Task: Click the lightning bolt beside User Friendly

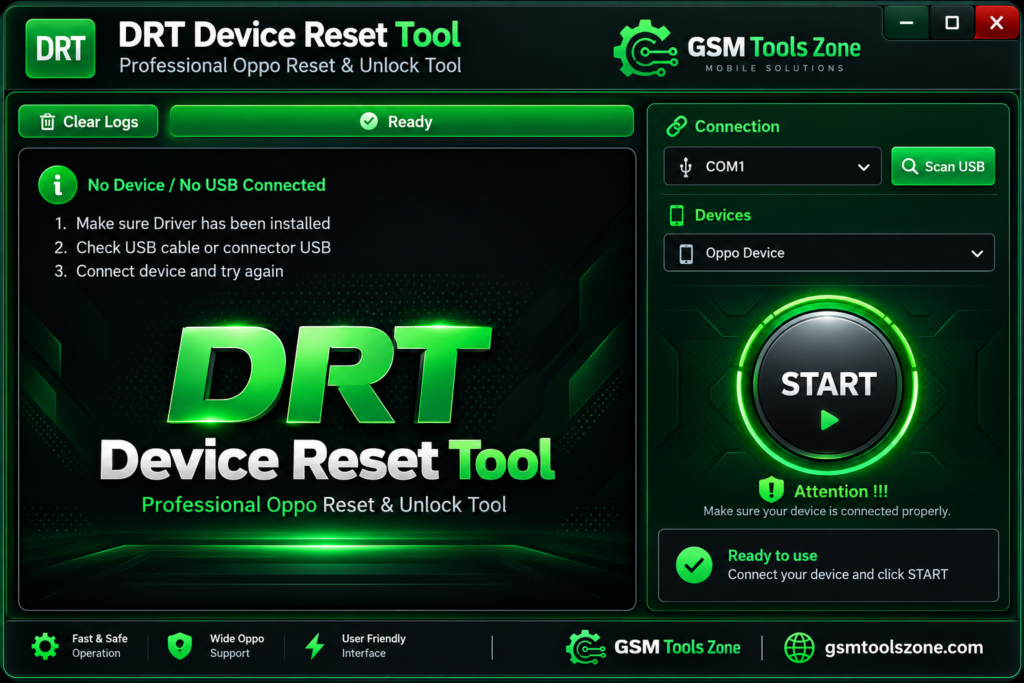Action: (315, 646)
